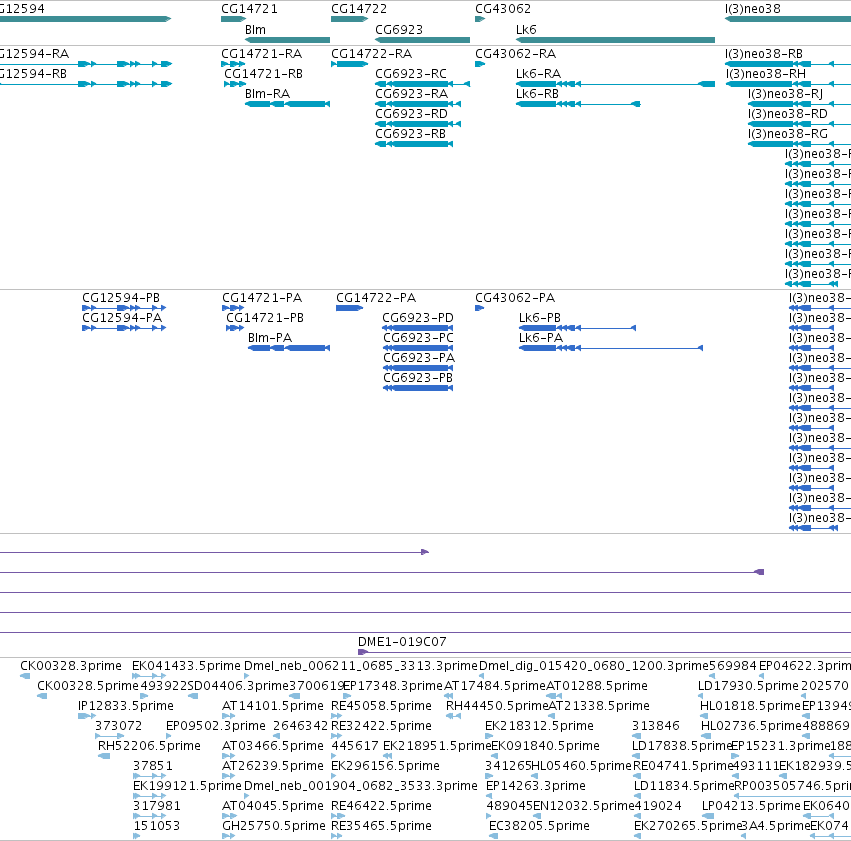Open EST RE35465.5prime
The height and width of the screenshot is (841, 851).
pyautogui.click(x=382, y=826)
